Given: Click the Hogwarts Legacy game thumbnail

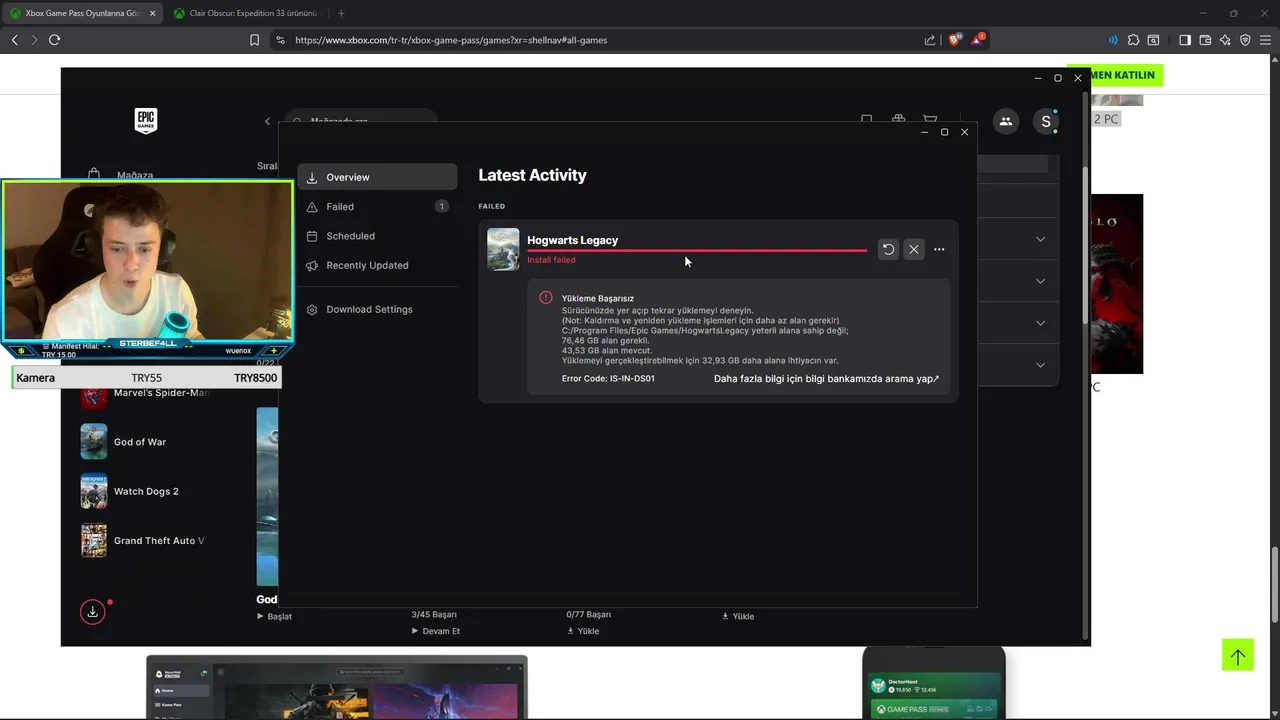Looking at the screenshot, I should 503,249.
